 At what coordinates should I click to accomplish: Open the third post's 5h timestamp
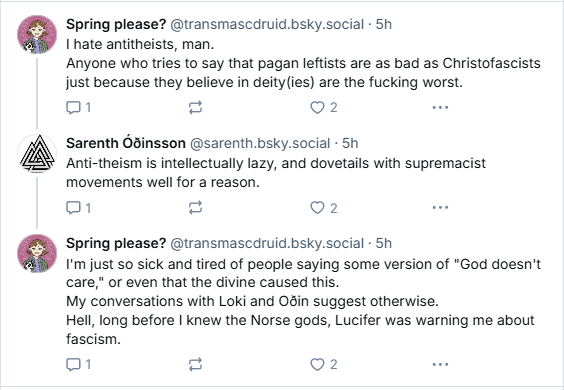(383, 243)
